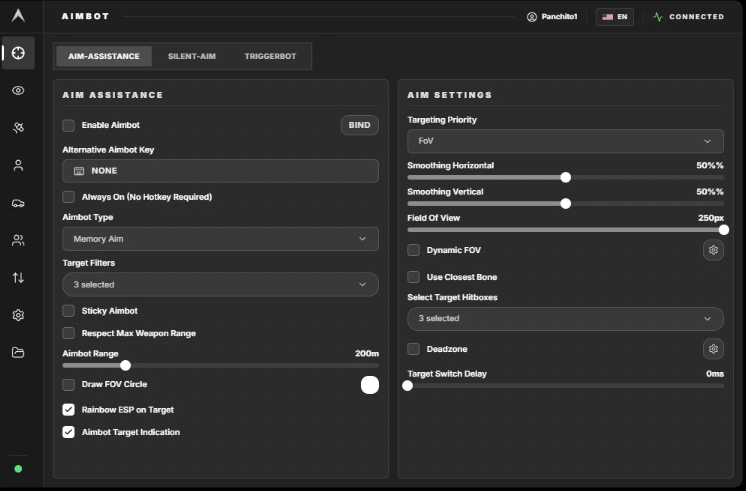
Task: Open the folder Configs section in sidebar
Action: [18, 353]
